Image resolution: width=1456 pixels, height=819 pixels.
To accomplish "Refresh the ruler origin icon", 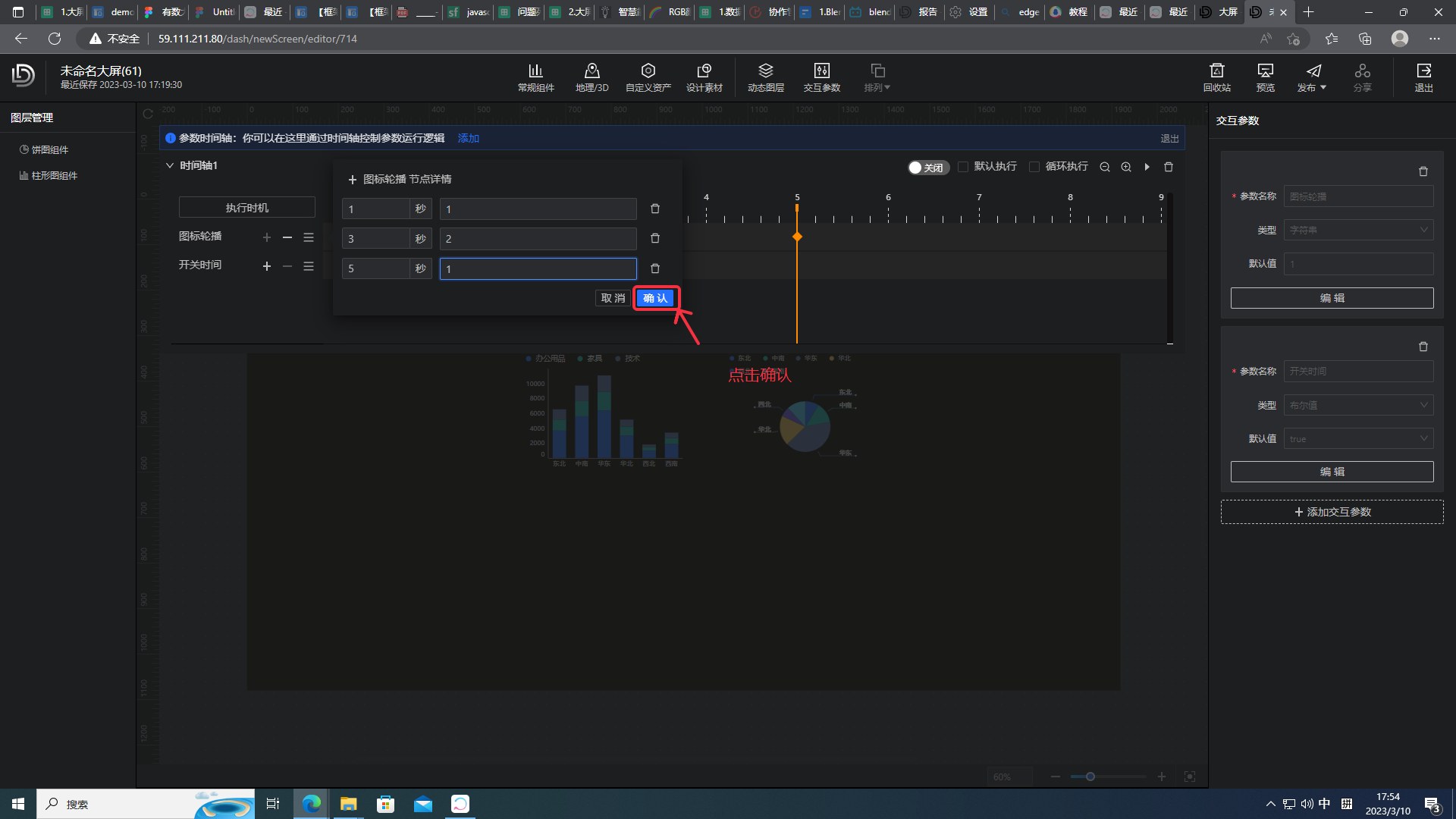I will click(x=148, y=114).
